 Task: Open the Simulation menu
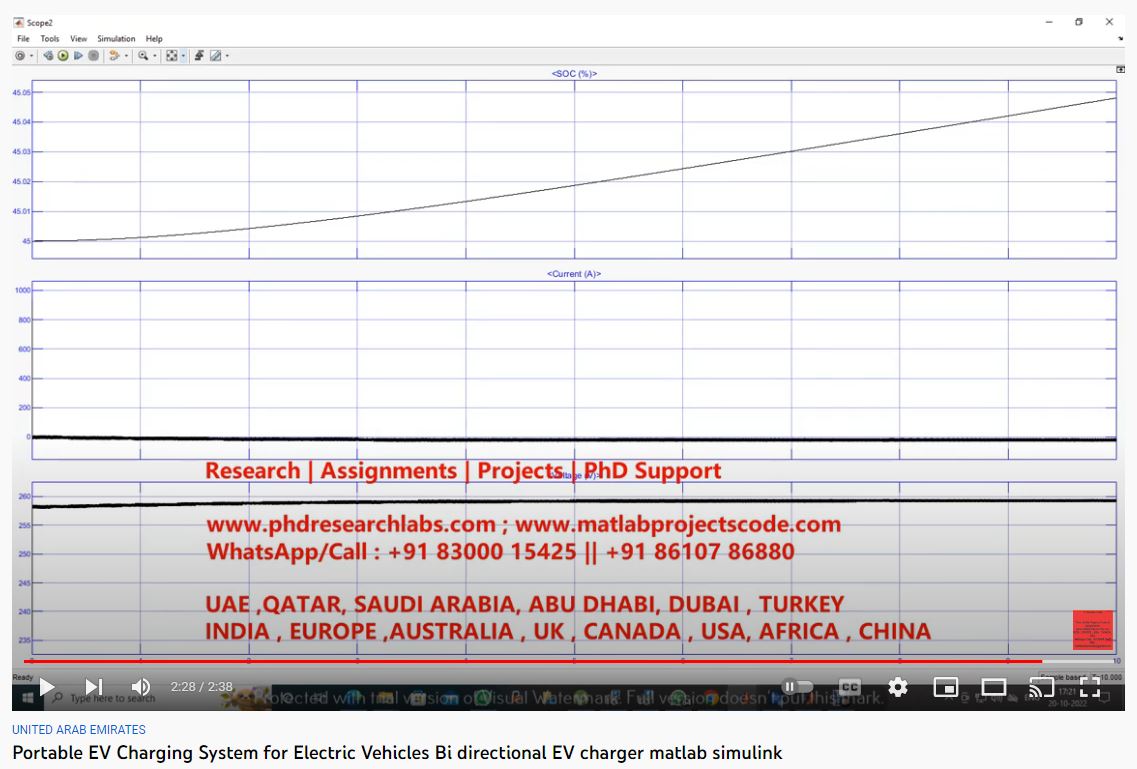[x=116, y=39]
